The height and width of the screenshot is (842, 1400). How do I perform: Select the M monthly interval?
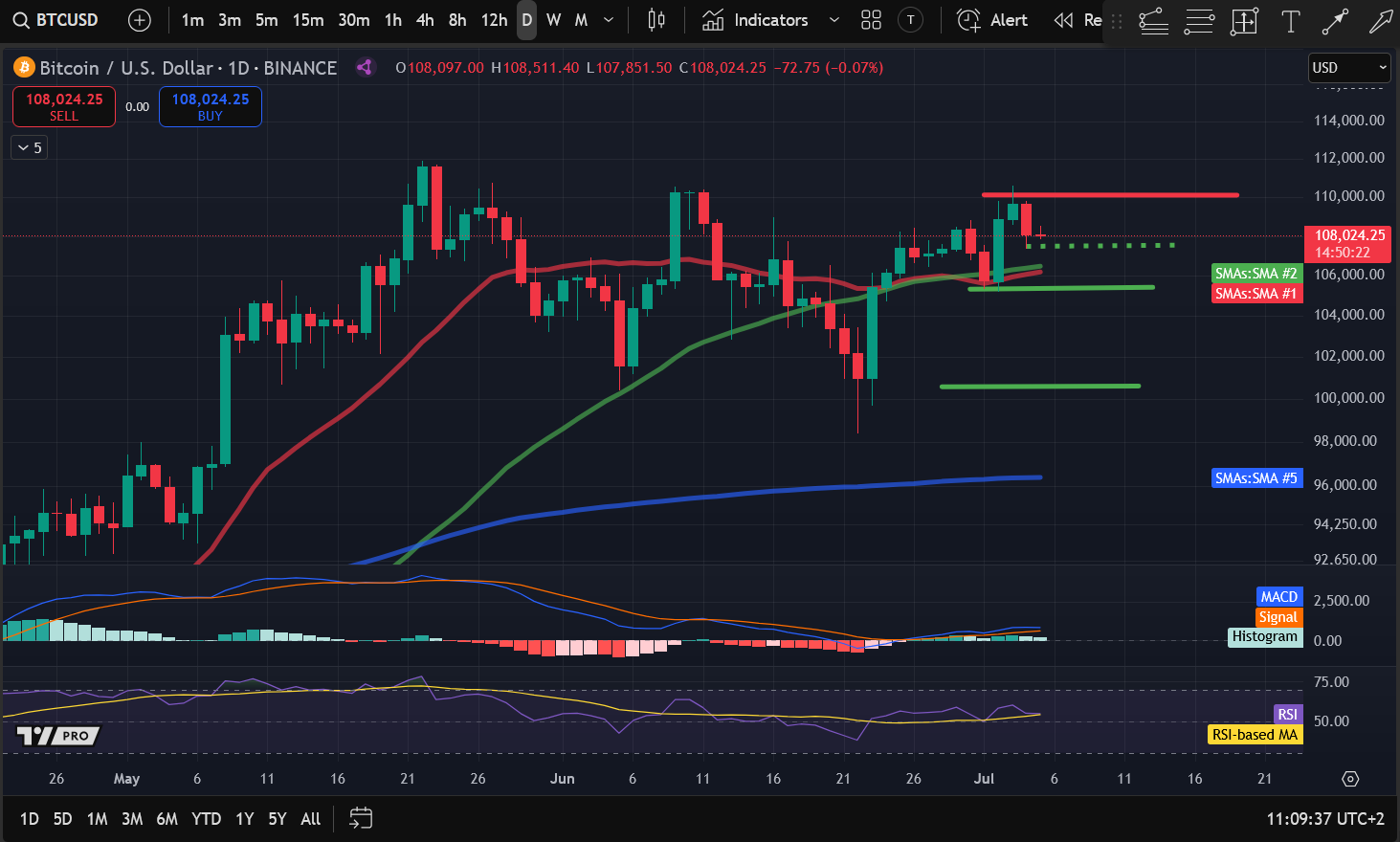(581, 20)
